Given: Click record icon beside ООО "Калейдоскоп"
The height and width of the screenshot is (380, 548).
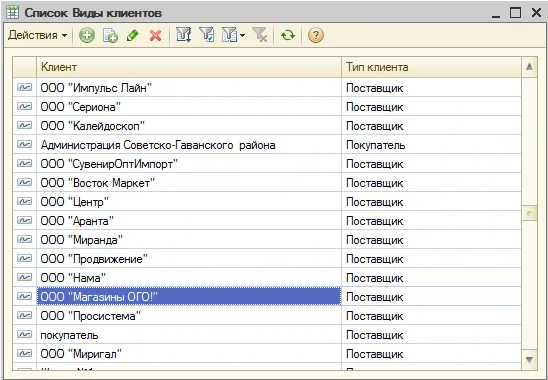Looking at the screenshot, I should [24, 125].
